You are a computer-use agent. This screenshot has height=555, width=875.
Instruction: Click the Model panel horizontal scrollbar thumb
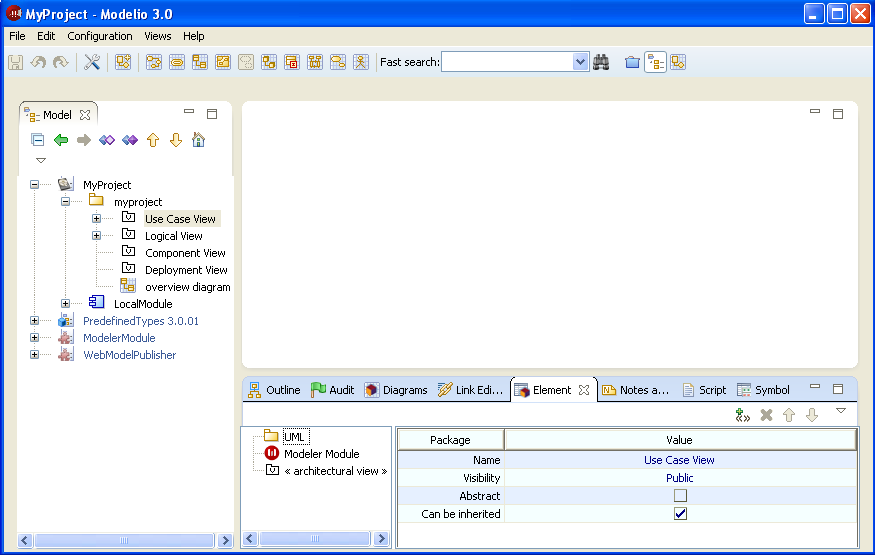124,540
